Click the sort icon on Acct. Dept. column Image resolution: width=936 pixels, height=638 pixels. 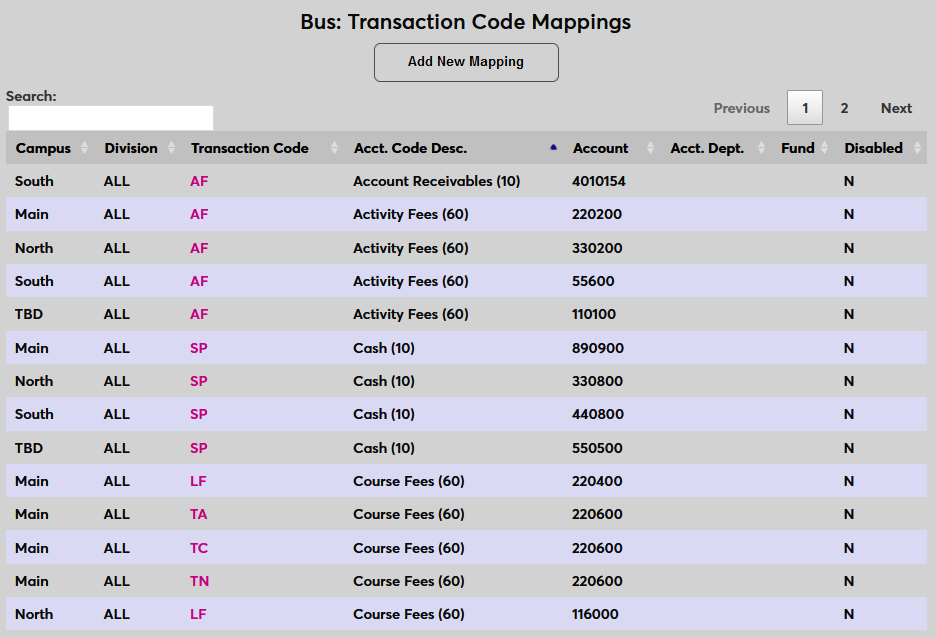pos(762,148)
